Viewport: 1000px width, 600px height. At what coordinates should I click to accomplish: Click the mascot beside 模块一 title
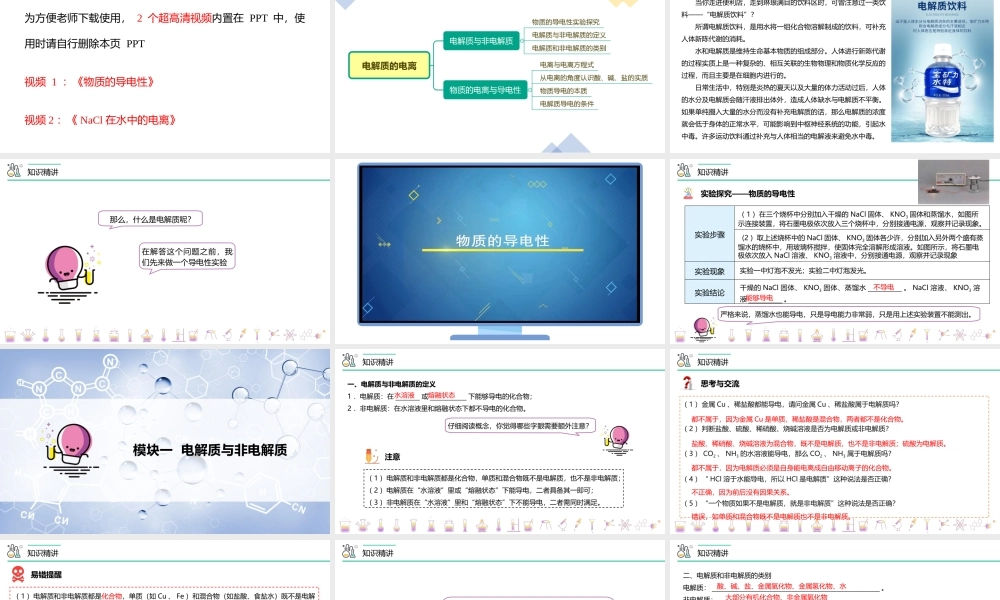pyautogui.click(x=71, y=449)
